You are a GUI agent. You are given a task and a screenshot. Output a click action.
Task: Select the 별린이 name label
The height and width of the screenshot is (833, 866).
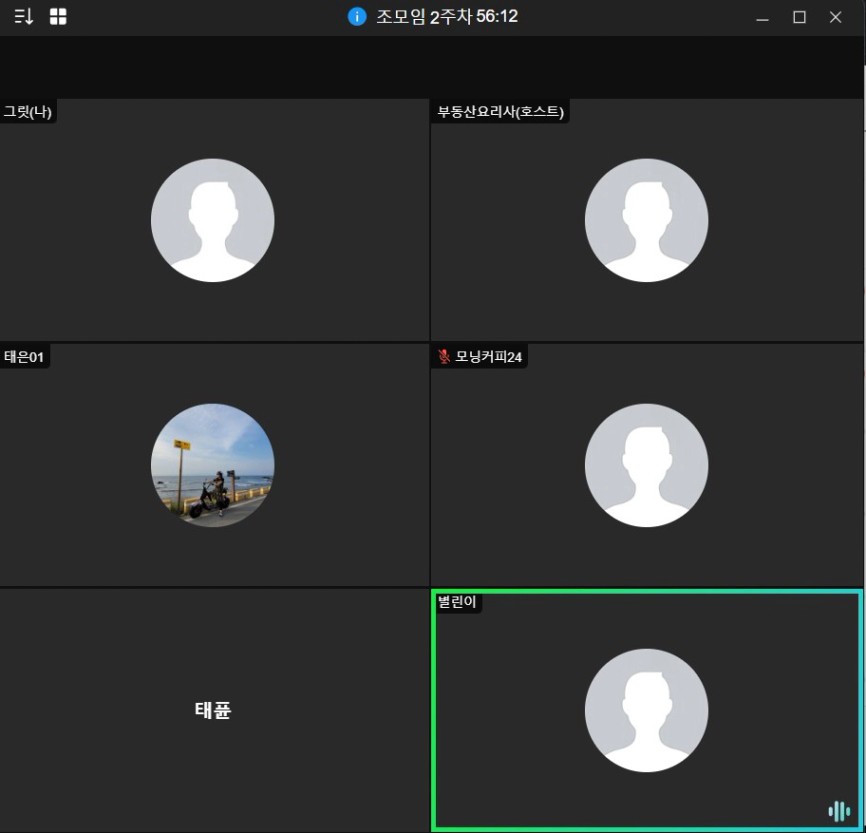[x=457, y=602]
